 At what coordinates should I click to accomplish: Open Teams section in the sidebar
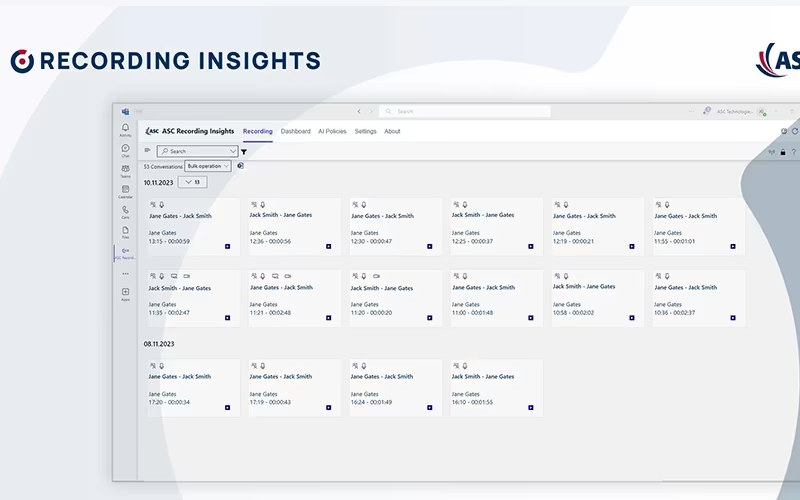125,171
